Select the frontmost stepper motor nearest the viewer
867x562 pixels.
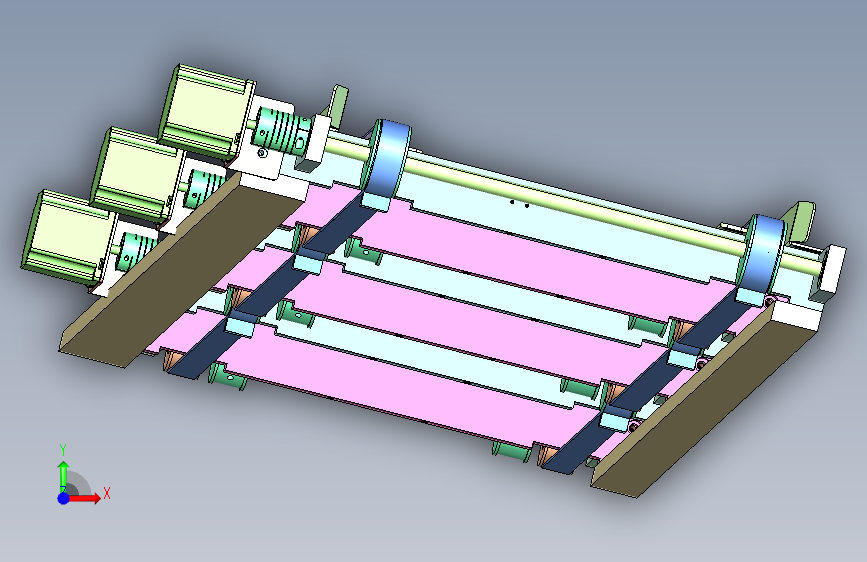pyautogui.click(x=69, y=238)
